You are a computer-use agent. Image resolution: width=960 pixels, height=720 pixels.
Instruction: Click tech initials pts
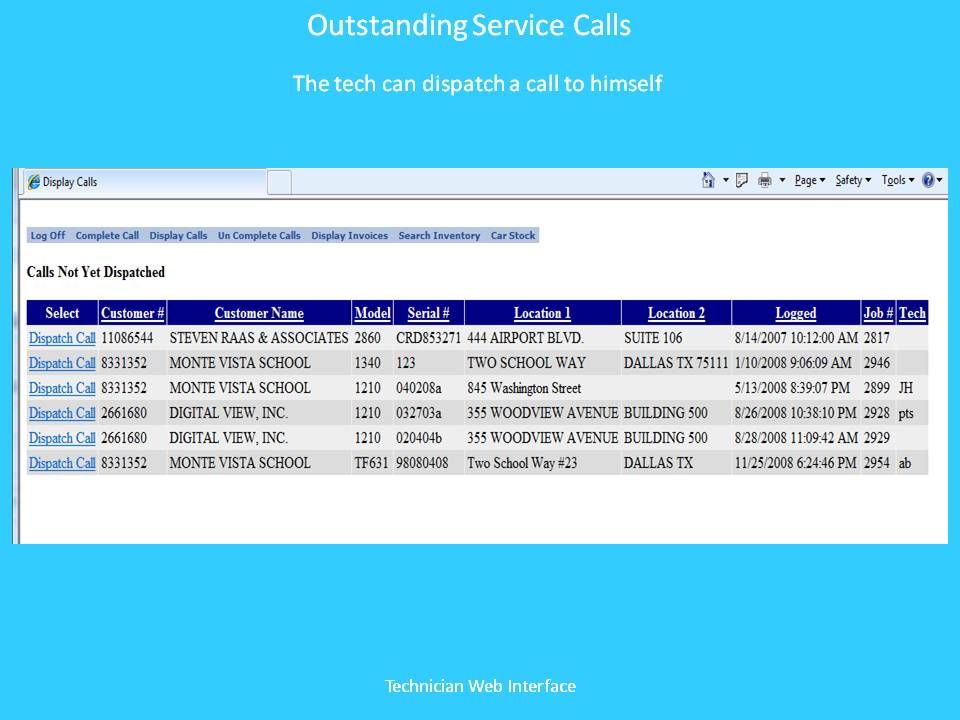tap(906, 414)
